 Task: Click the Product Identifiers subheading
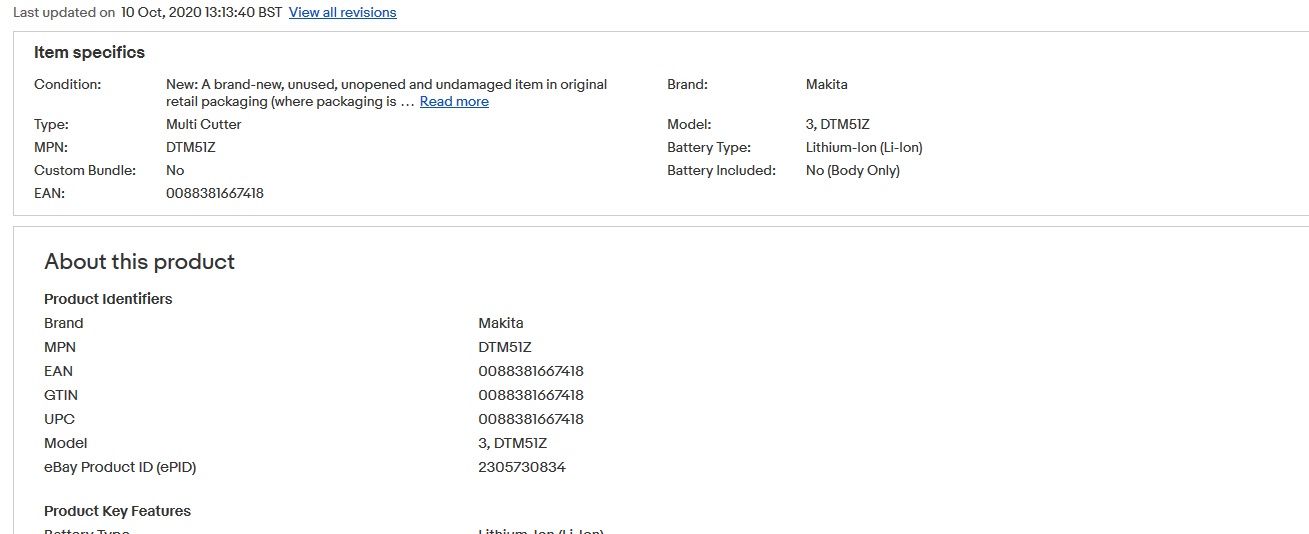[108, 299]
